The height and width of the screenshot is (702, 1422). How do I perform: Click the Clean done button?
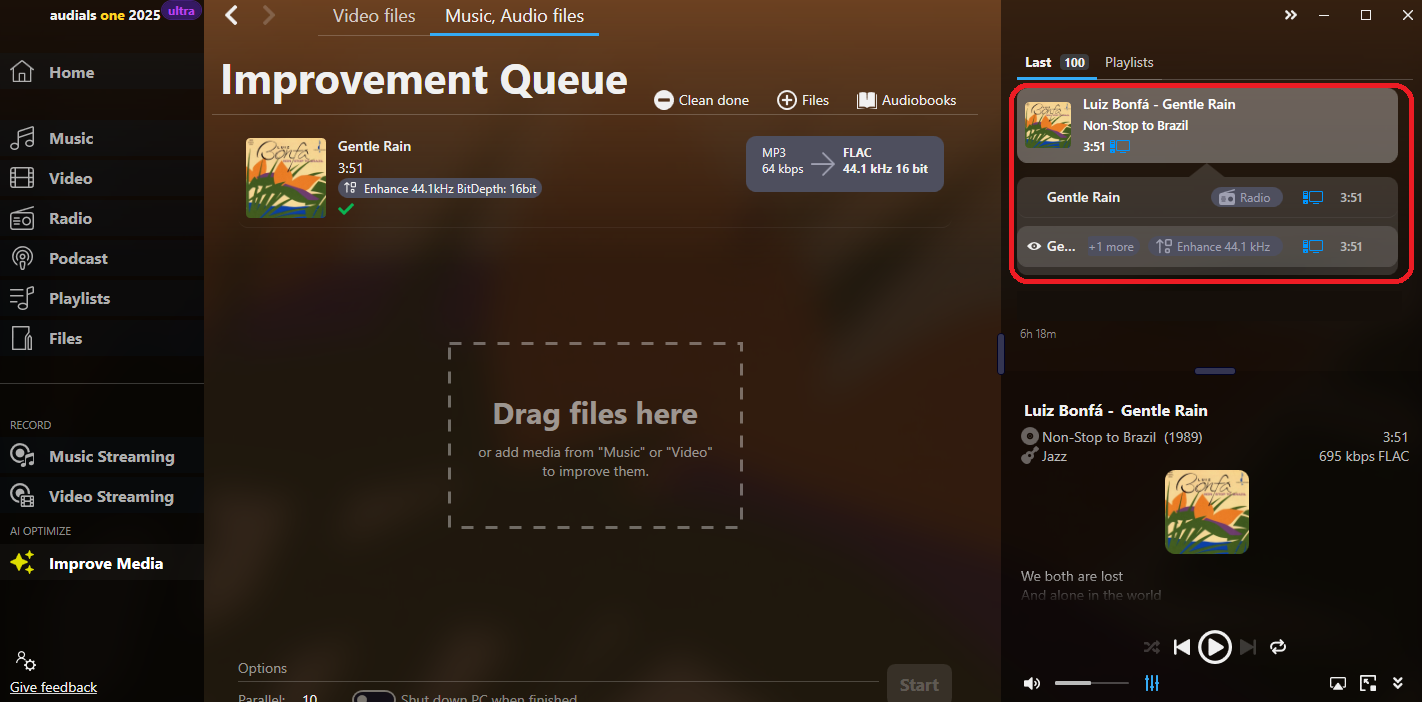pos(701,100)
